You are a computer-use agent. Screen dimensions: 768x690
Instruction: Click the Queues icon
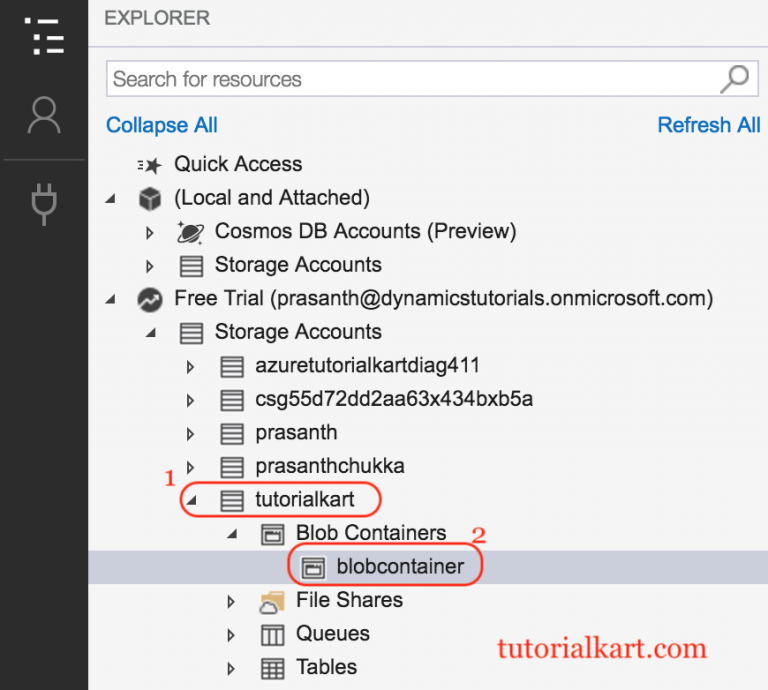point(272,635)
